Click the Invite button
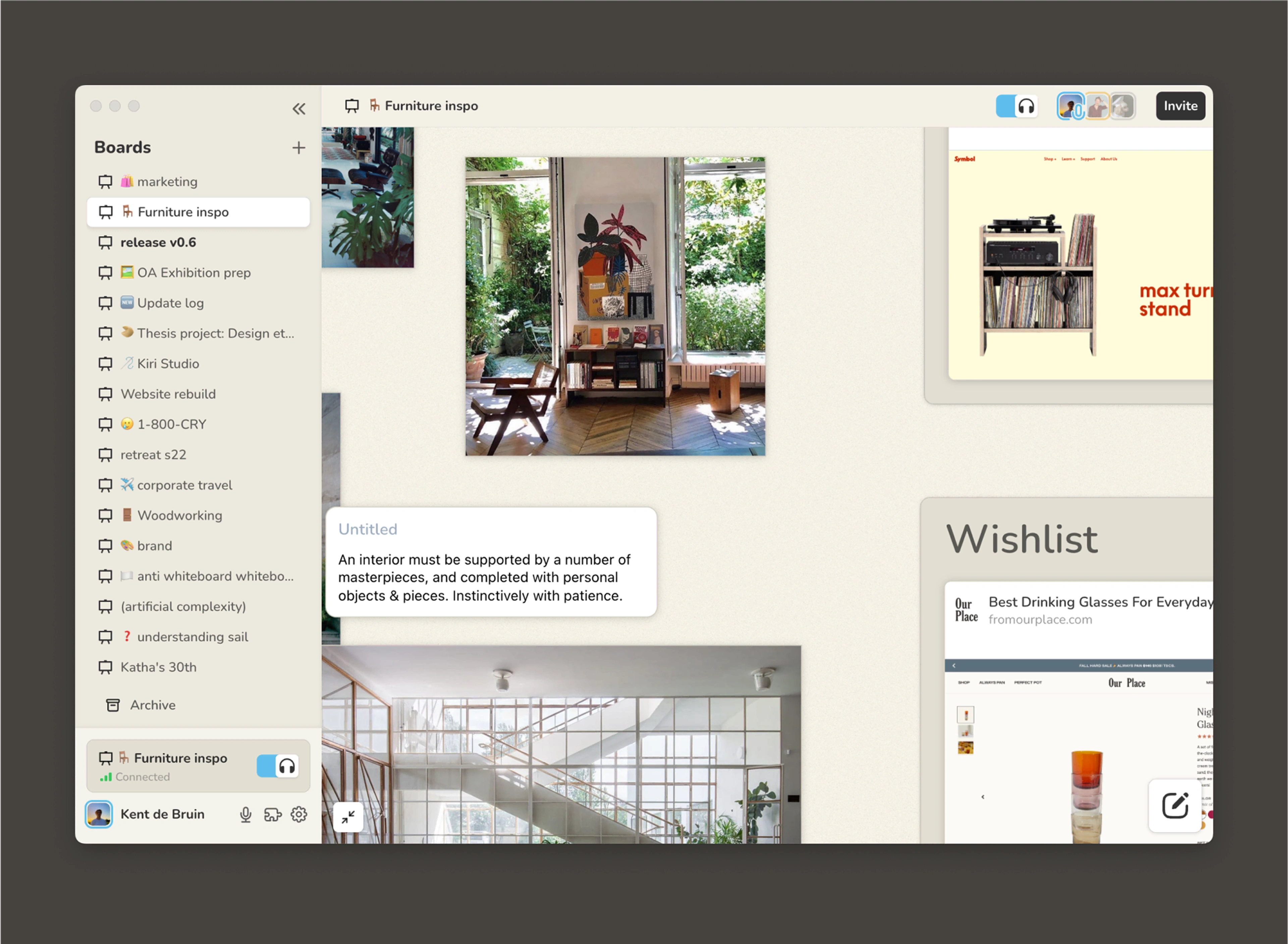The height and width of the screenshot is (944, 1288). pyautogui.click(x=1180, y=106)
